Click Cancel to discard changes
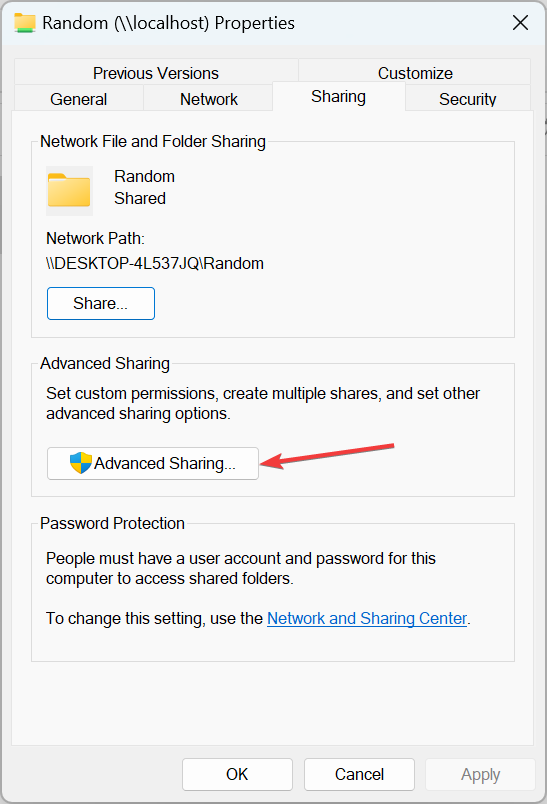The width and height of the screenshot is (547, 804). pos(359,774)
